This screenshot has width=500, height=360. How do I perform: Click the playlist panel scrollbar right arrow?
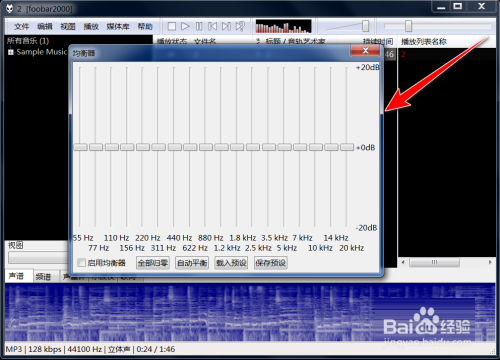(490, 262)
